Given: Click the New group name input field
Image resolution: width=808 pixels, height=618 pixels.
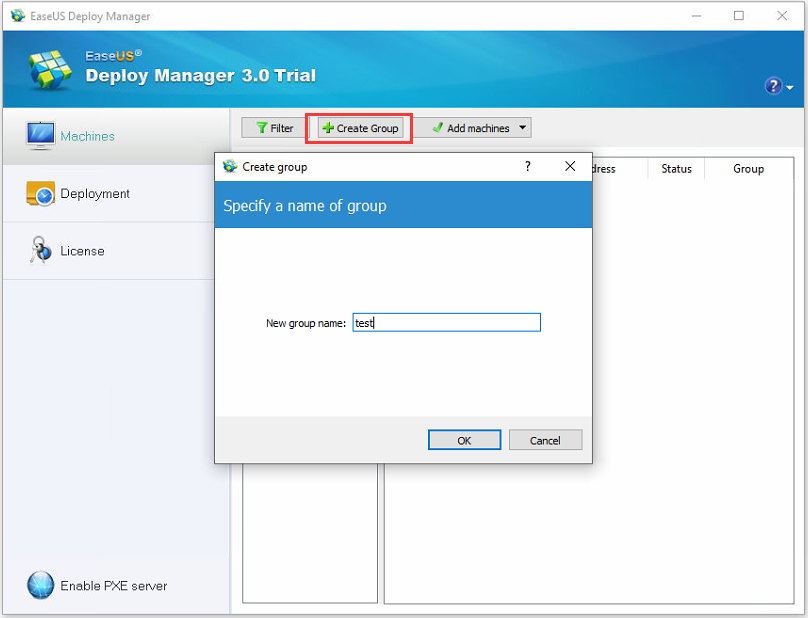Looking at the screenshot, I should tap(446, 323).
